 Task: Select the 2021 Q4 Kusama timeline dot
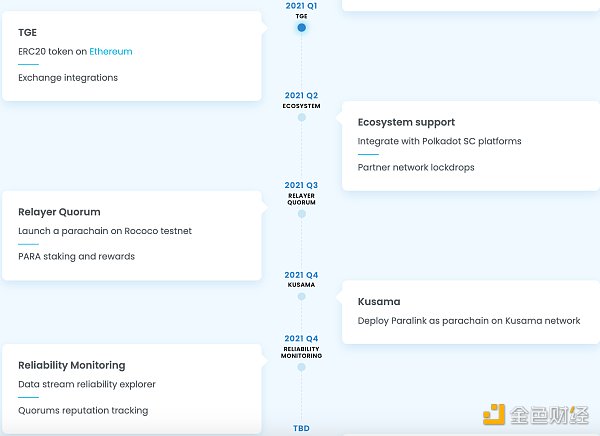(301, 296)
